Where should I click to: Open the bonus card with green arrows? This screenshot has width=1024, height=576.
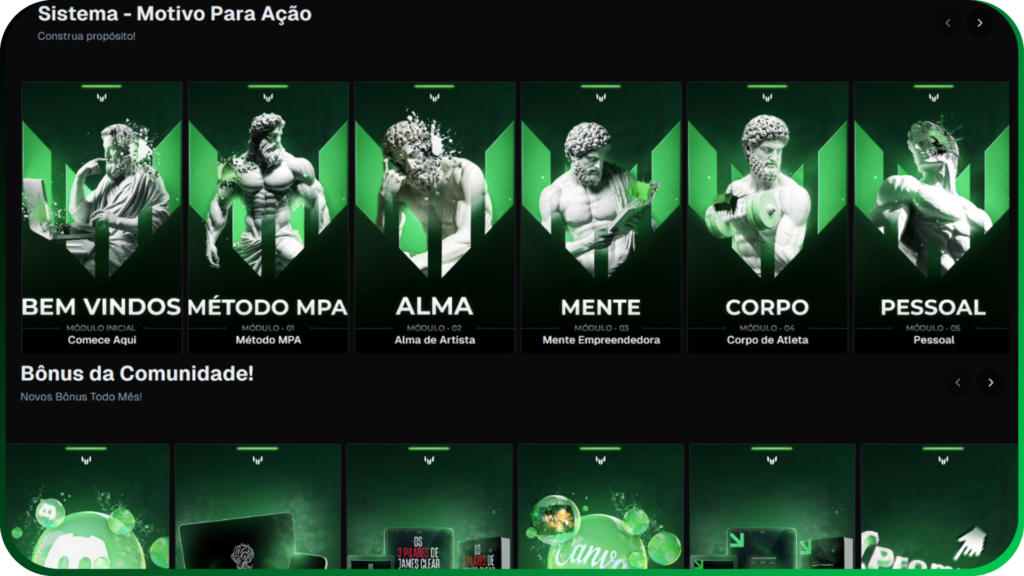pos(772,507)
